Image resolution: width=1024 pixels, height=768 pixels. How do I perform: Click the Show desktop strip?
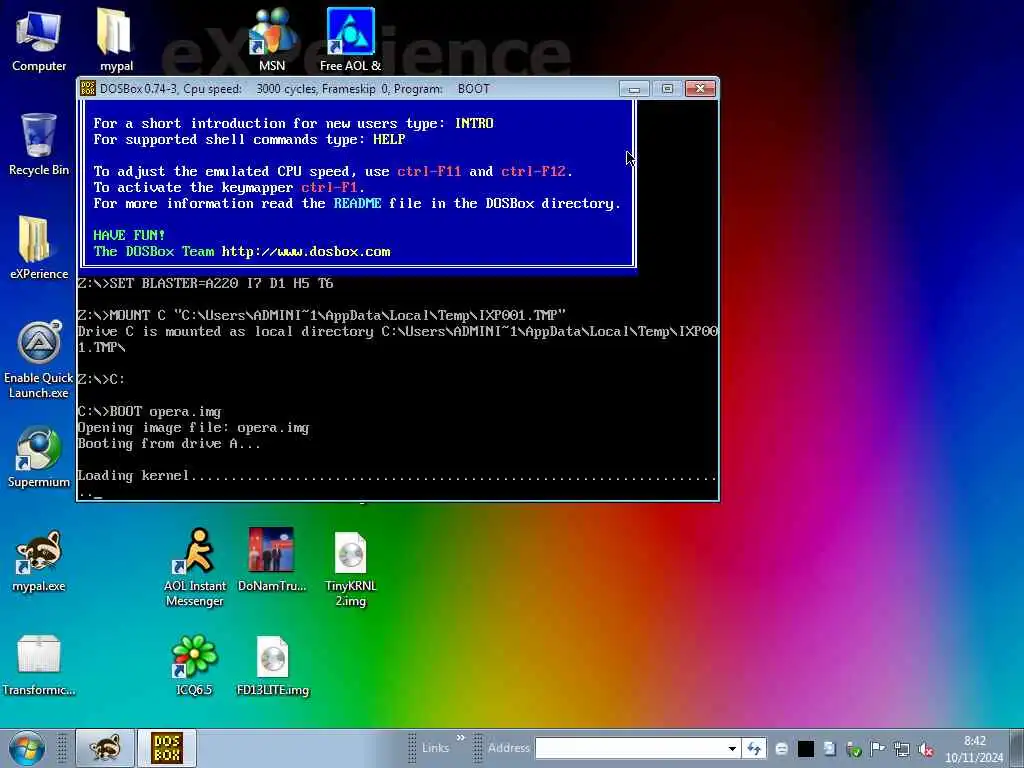pyautogui.click(x=1019, y=748)
